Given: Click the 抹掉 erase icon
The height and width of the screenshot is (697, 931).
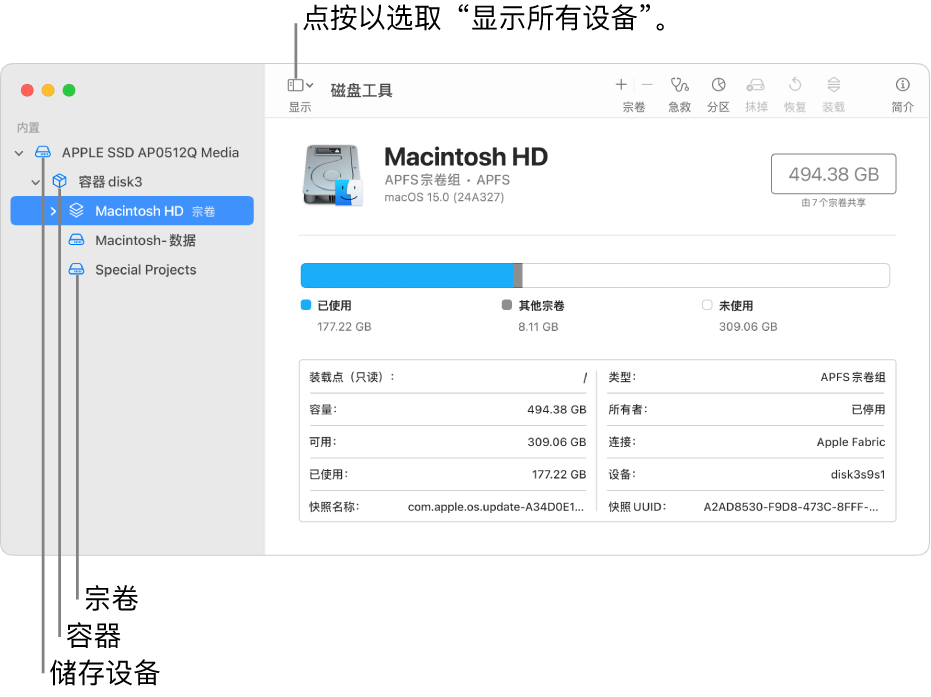Looking at the screenshot, I should pyautogui.click(x=755, y=85).
